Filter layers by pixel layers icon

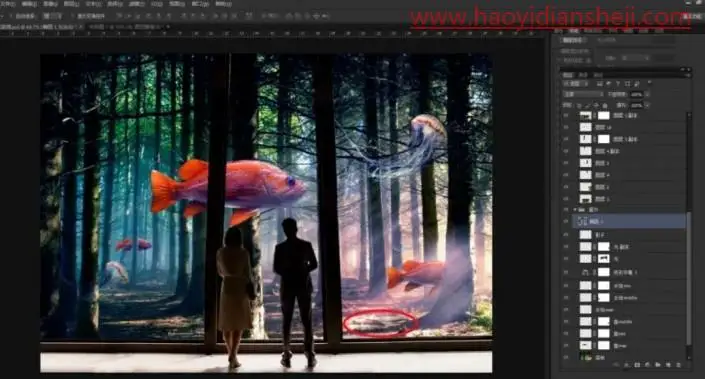click(x=600, y=84)
